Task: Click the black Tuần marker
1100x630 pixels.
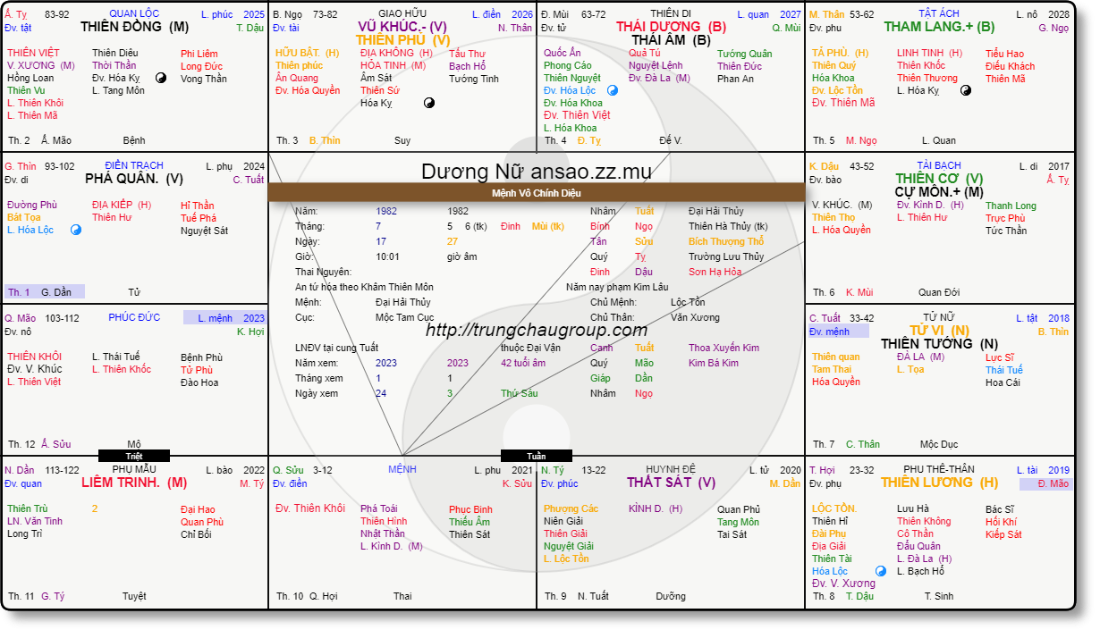Action: pos(536,456)
